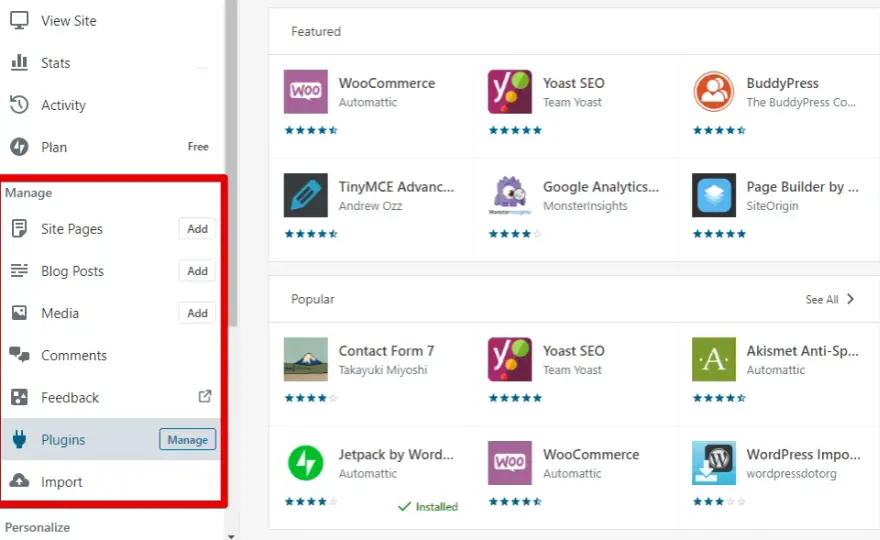This screenshot has width=880, height=540.
Task: Click the Media image icon
Action: [x=19, y=313]
